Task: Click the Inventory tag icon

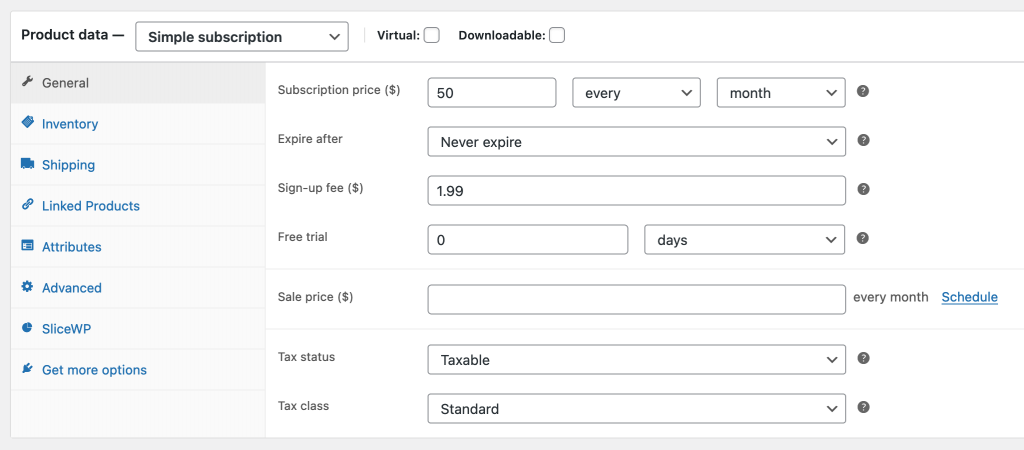Action: pyautogui.click(x=27, y=123)
